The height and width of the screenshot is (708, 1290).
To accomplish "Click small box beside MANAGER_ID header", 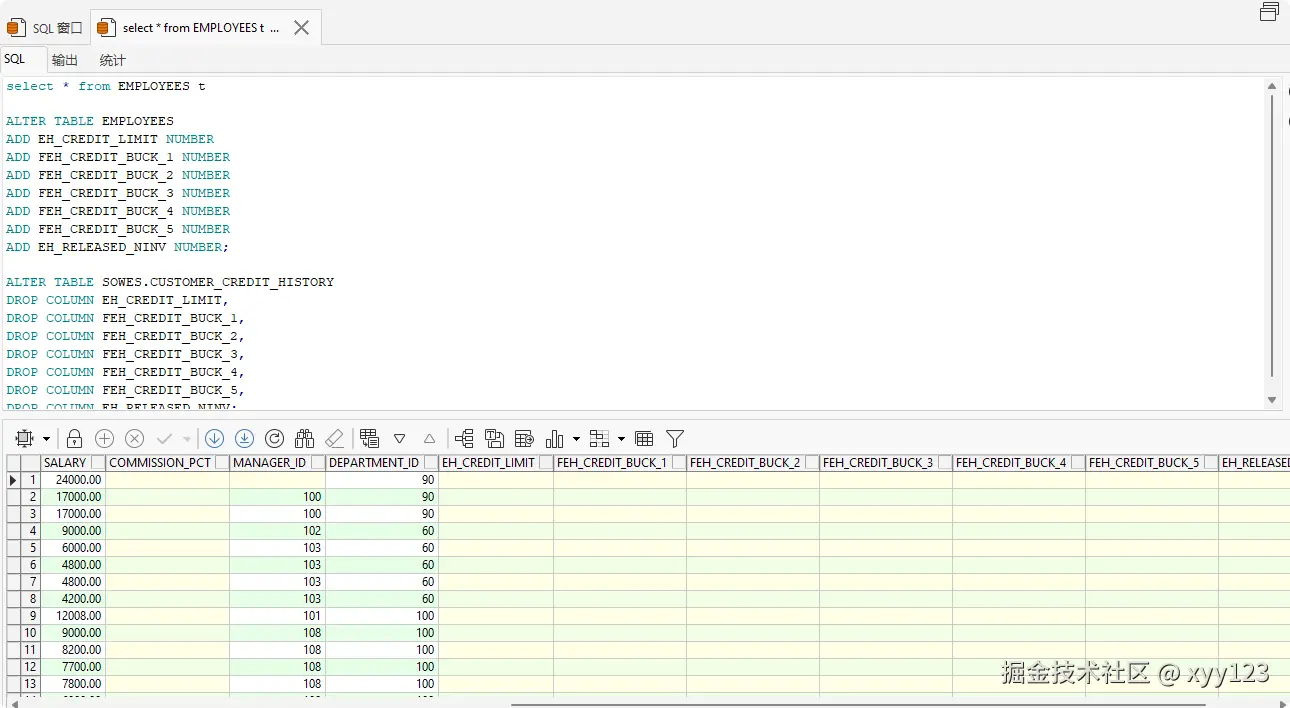I will 317,463.
